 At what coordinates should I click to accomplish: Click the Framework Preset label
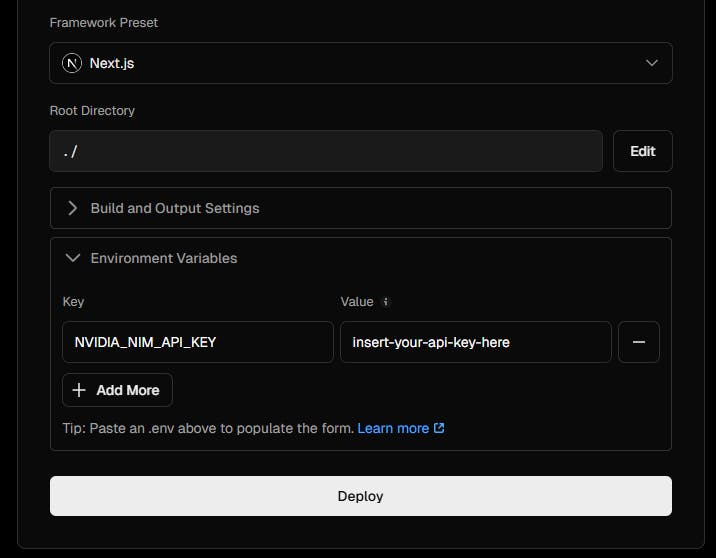tap(104, 22)
